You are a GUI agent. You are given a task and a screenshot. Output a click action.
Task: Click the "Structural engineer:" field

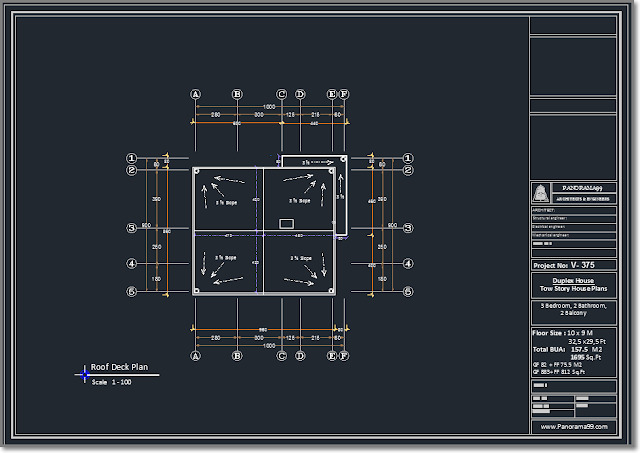(x=573, y=219)
